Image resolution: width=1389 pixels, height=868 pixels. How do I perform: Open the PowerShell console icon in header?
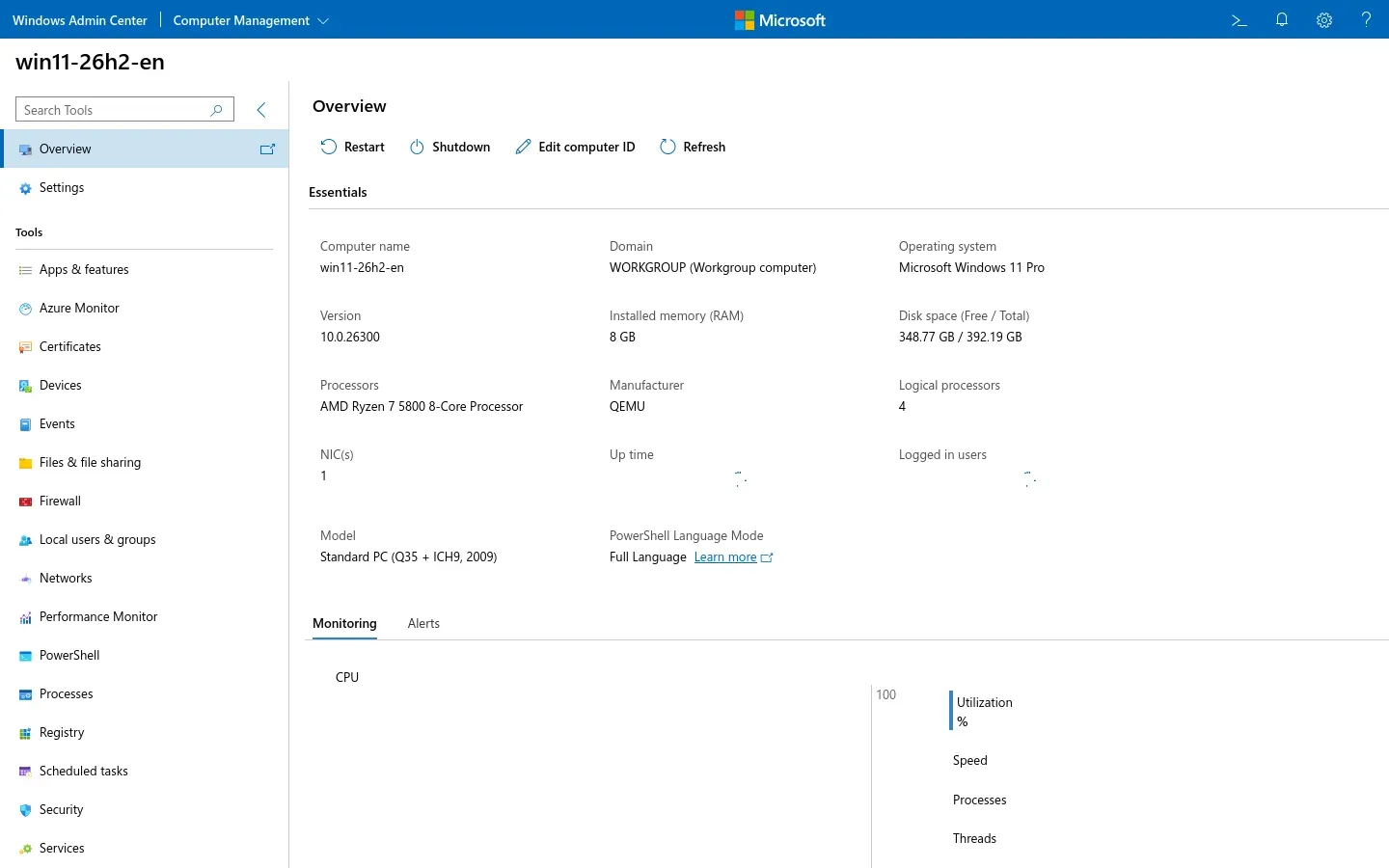[1239, 20]
